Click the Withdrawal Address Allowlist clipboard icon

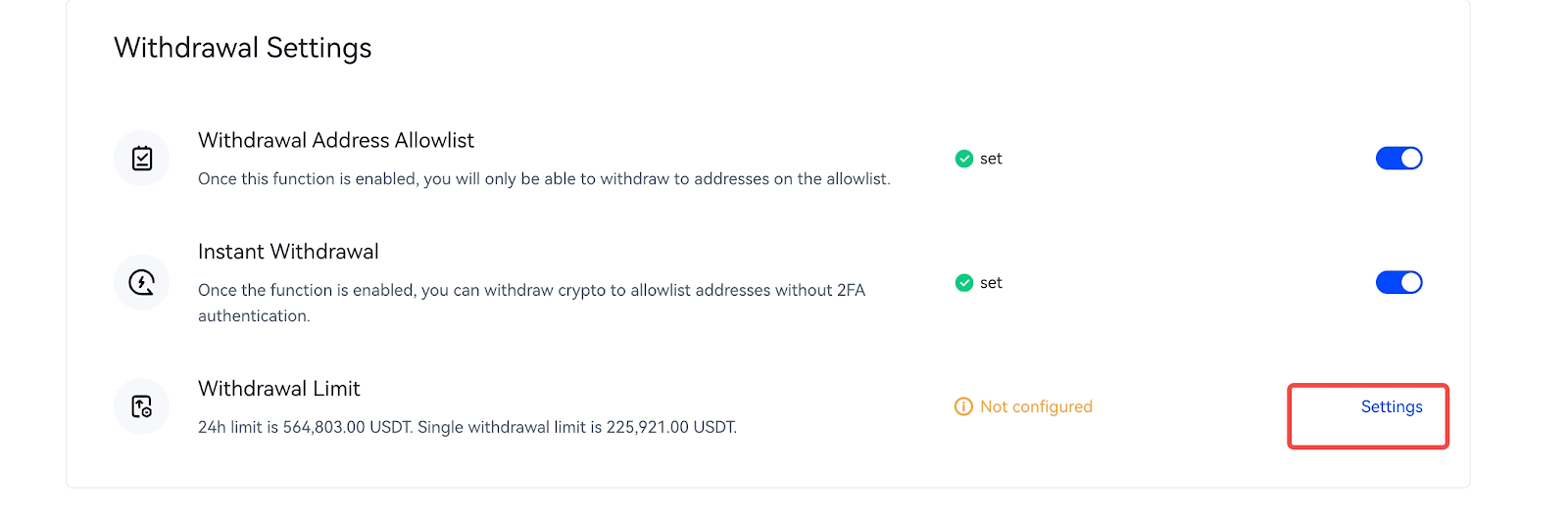coord(142,159)
